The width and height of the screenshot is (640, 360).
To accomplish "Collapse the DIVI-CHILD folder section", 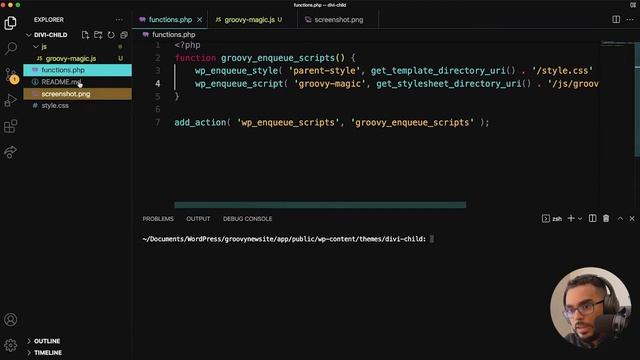I will [29, 35].
